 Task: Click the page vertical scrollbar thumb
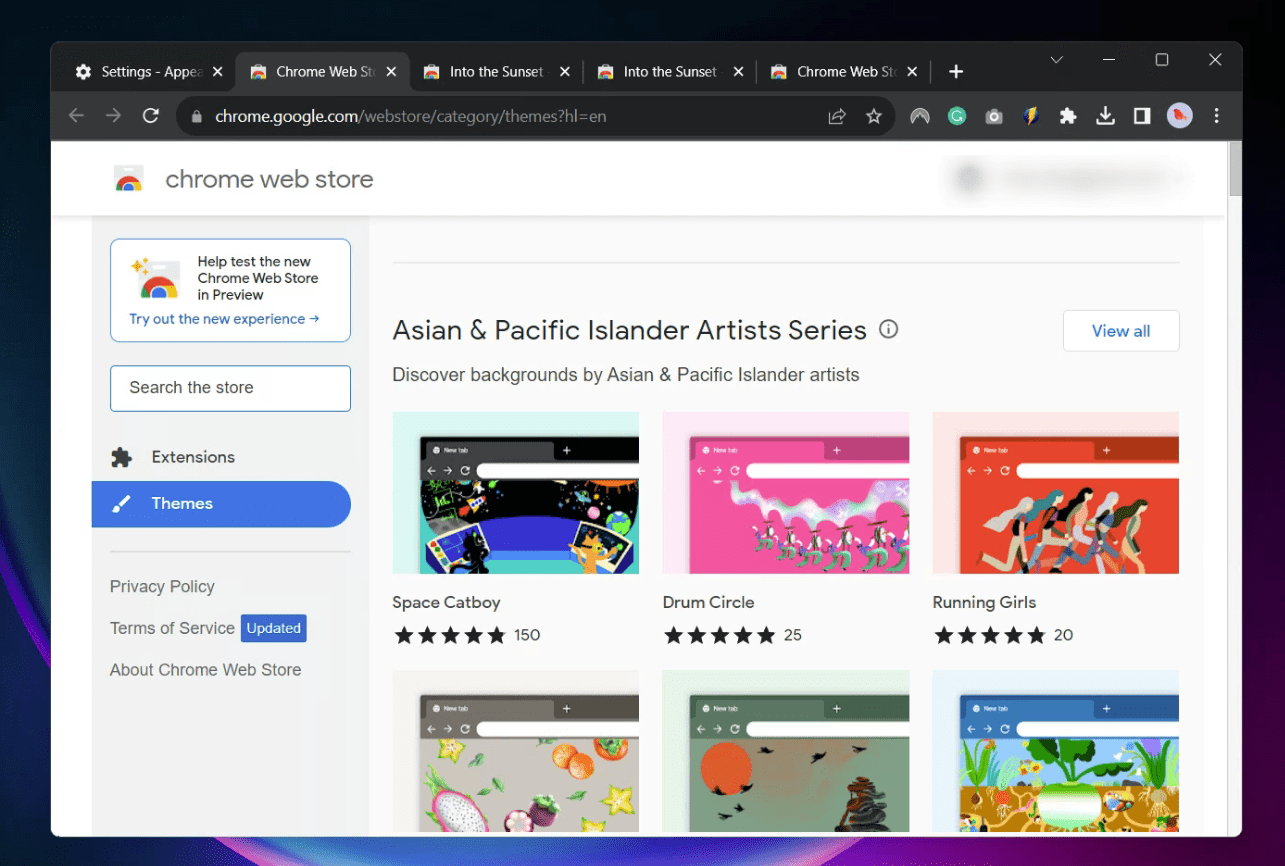[x=1235, y=168]
